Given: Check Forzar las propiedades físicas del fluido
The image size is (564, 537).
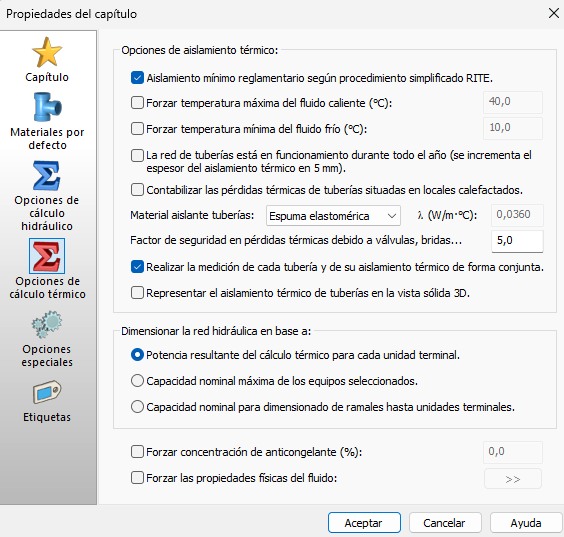Looking at the screenshot, I should click(137, 478).
